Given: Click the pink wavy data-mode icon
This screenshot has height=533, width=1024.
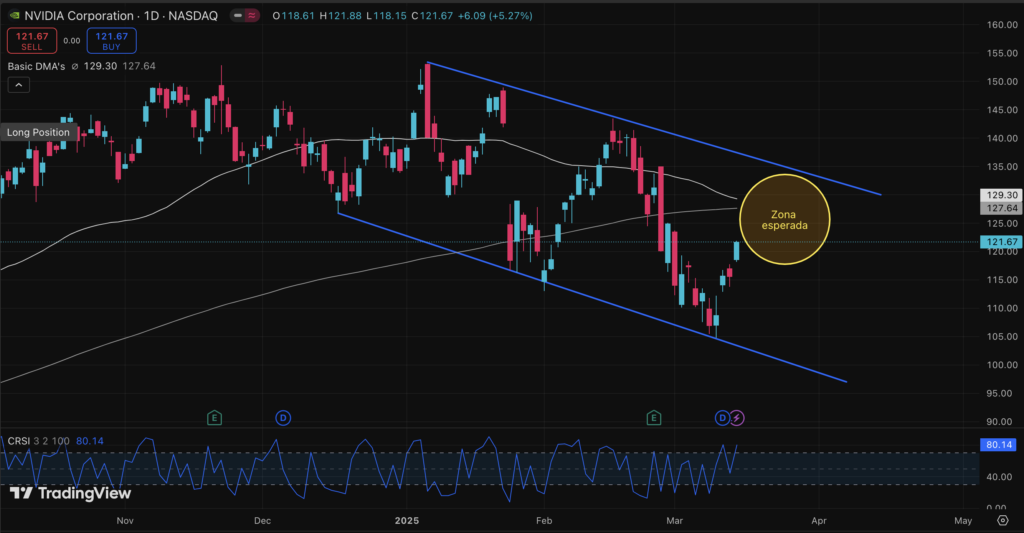Looking at the screenshot, I should coord(251,16).
